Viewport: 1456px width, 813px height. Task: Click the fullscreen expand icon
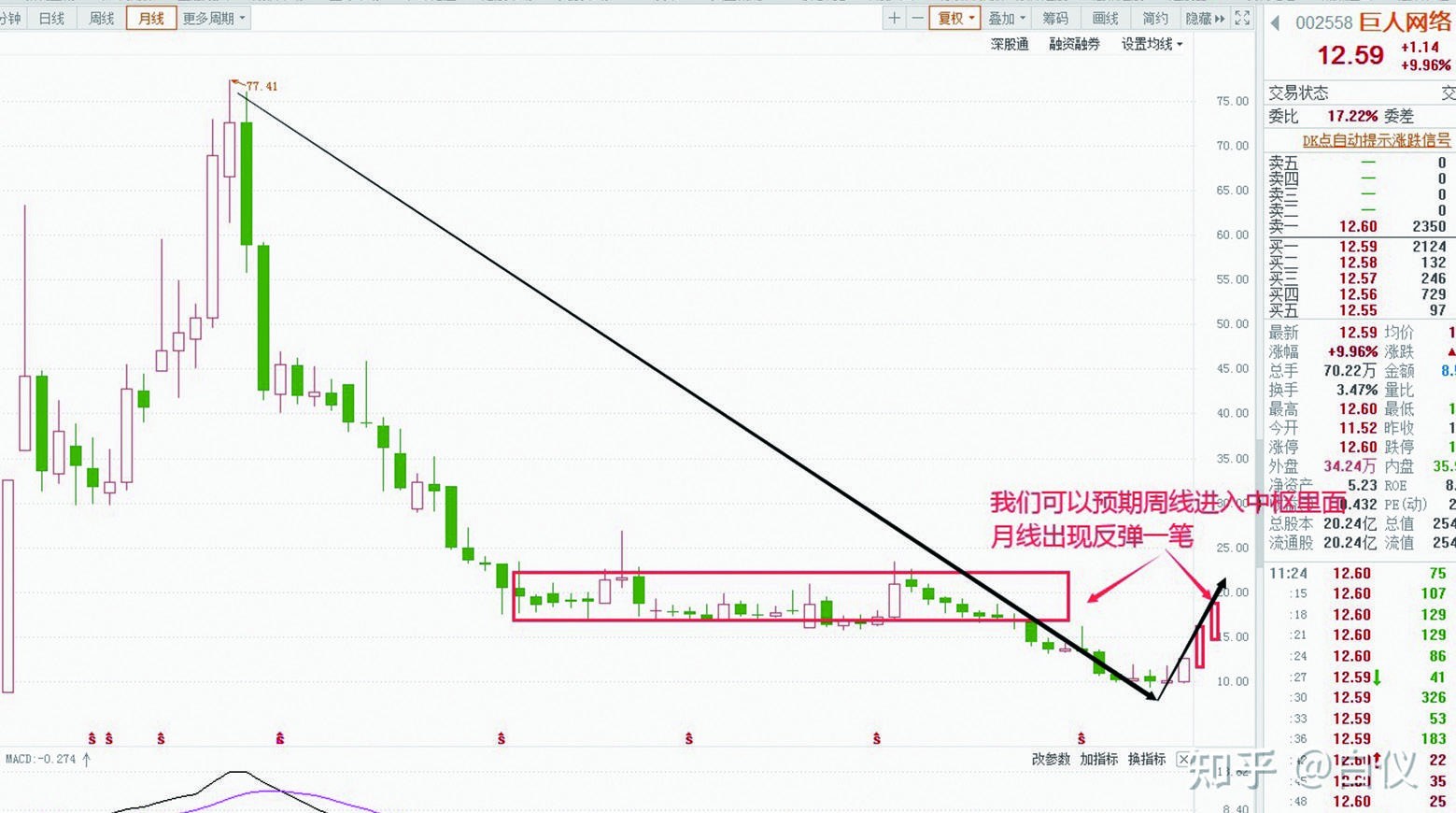click(1242, 18)
